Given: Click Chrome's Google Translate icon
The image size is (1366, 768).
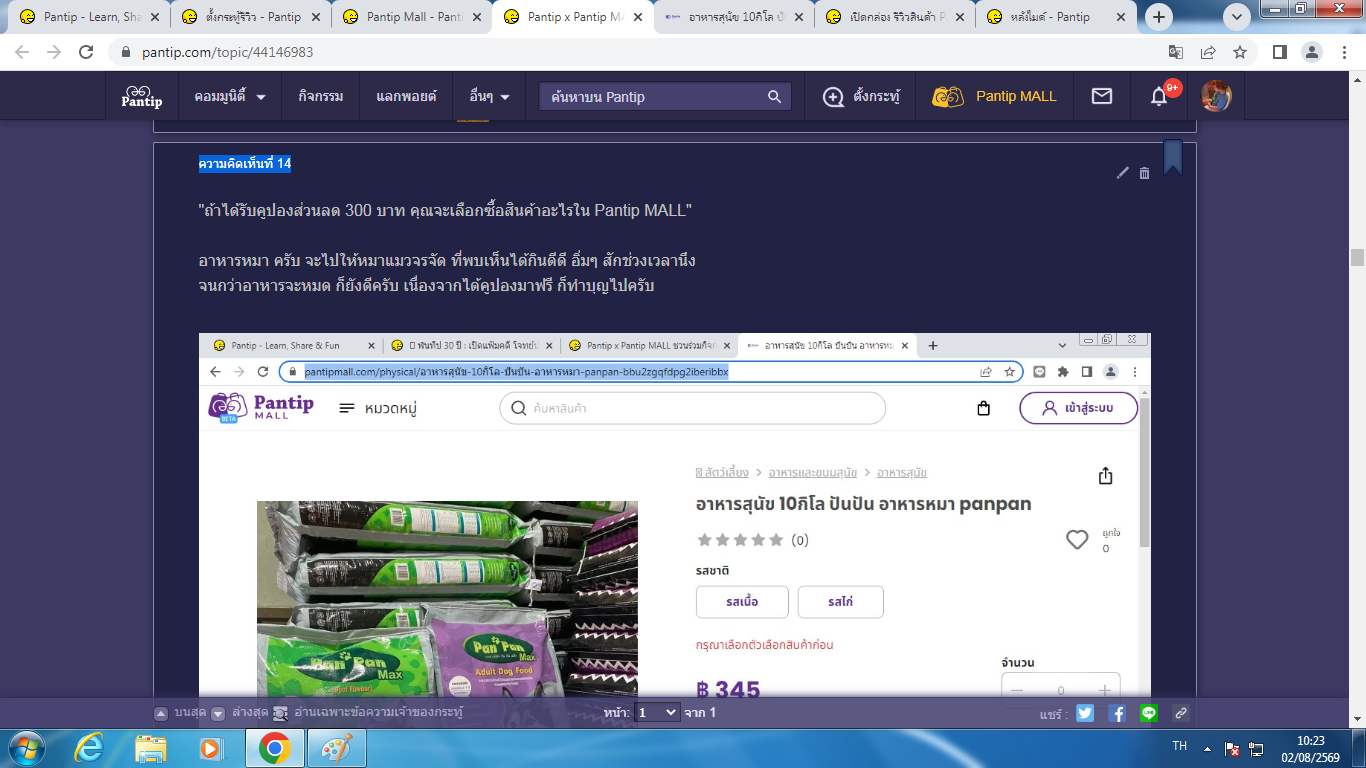Looking at the screenshot, I should tap(1178, 52).
